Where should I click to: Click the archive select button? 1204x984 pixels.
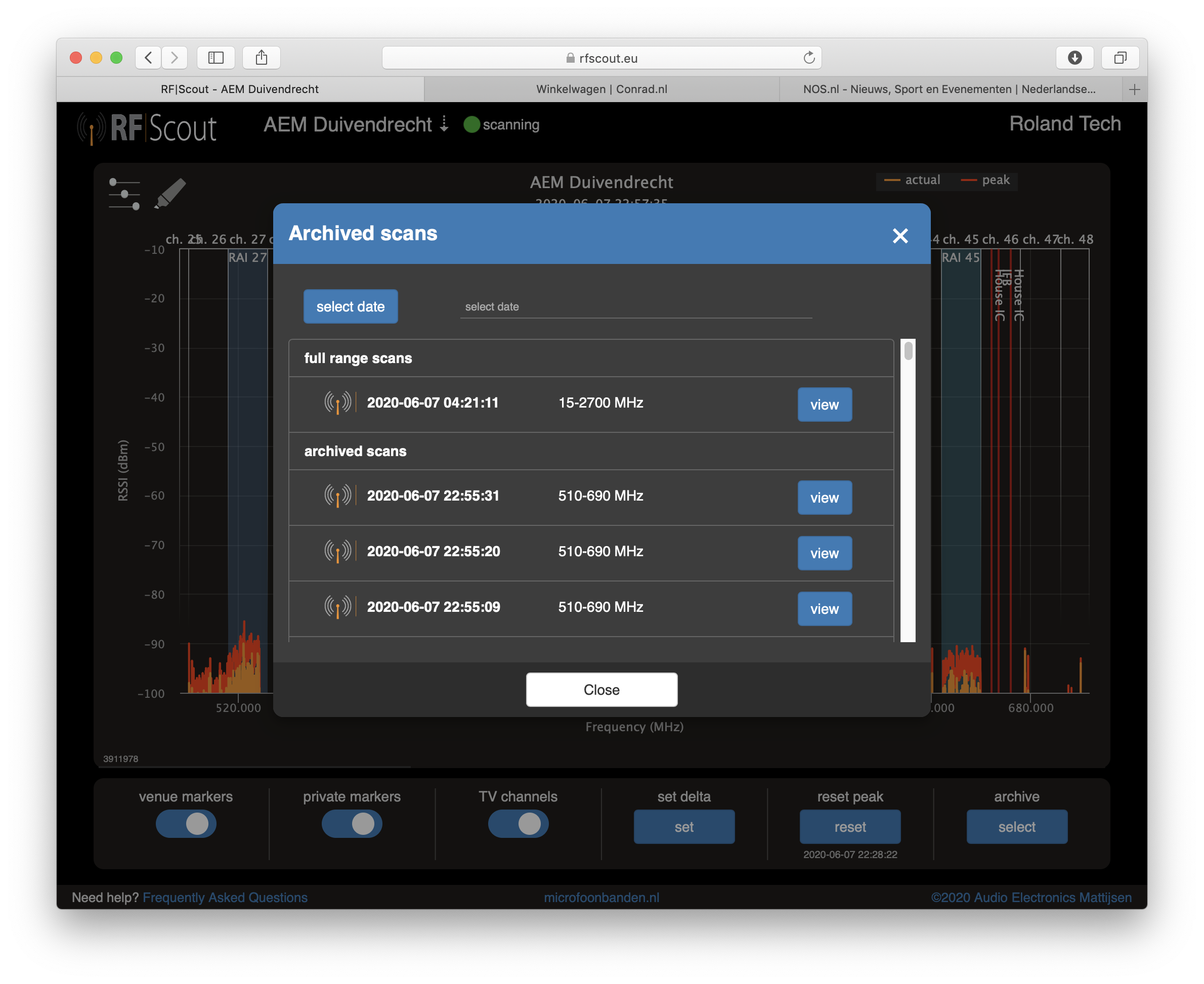(x=1017, y=827)
